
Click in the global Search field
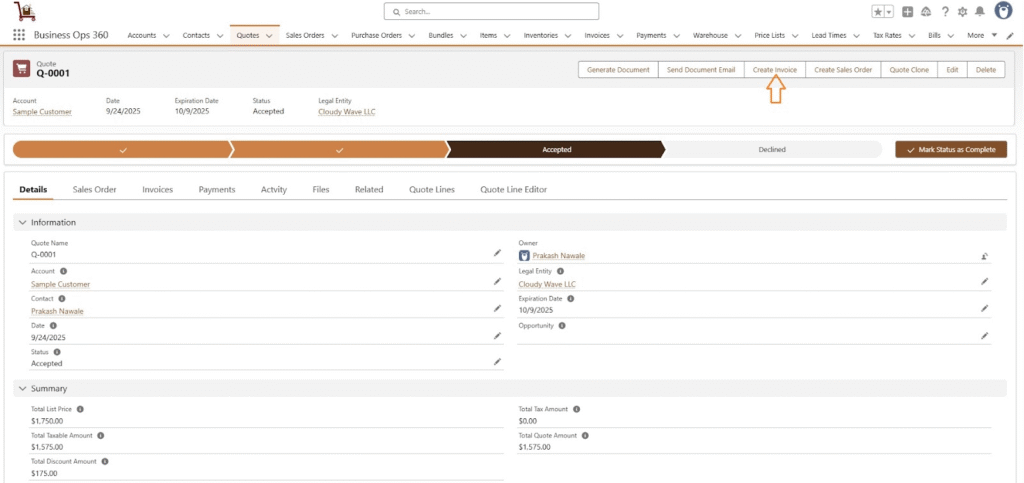[491, 12]
